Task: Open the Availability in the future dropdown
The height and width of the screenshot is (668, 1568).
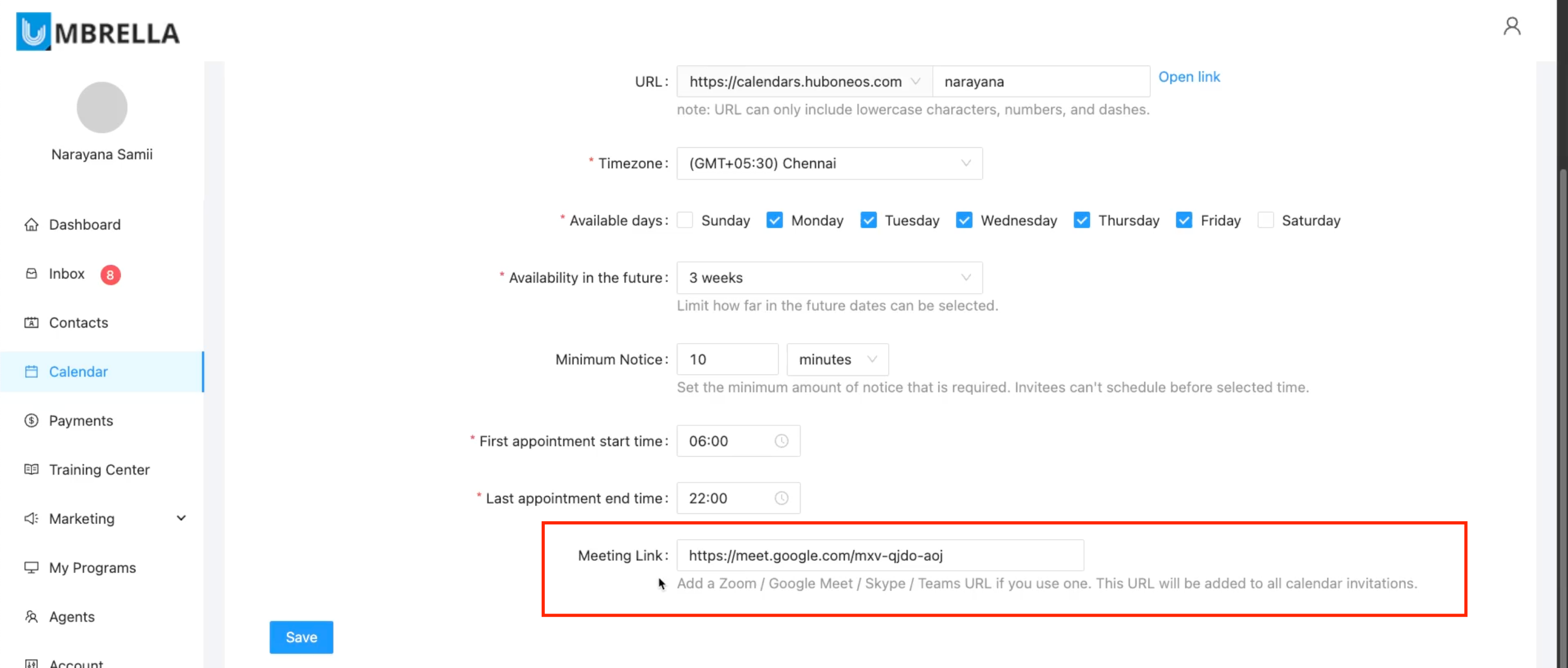Action: pos(828,277)
